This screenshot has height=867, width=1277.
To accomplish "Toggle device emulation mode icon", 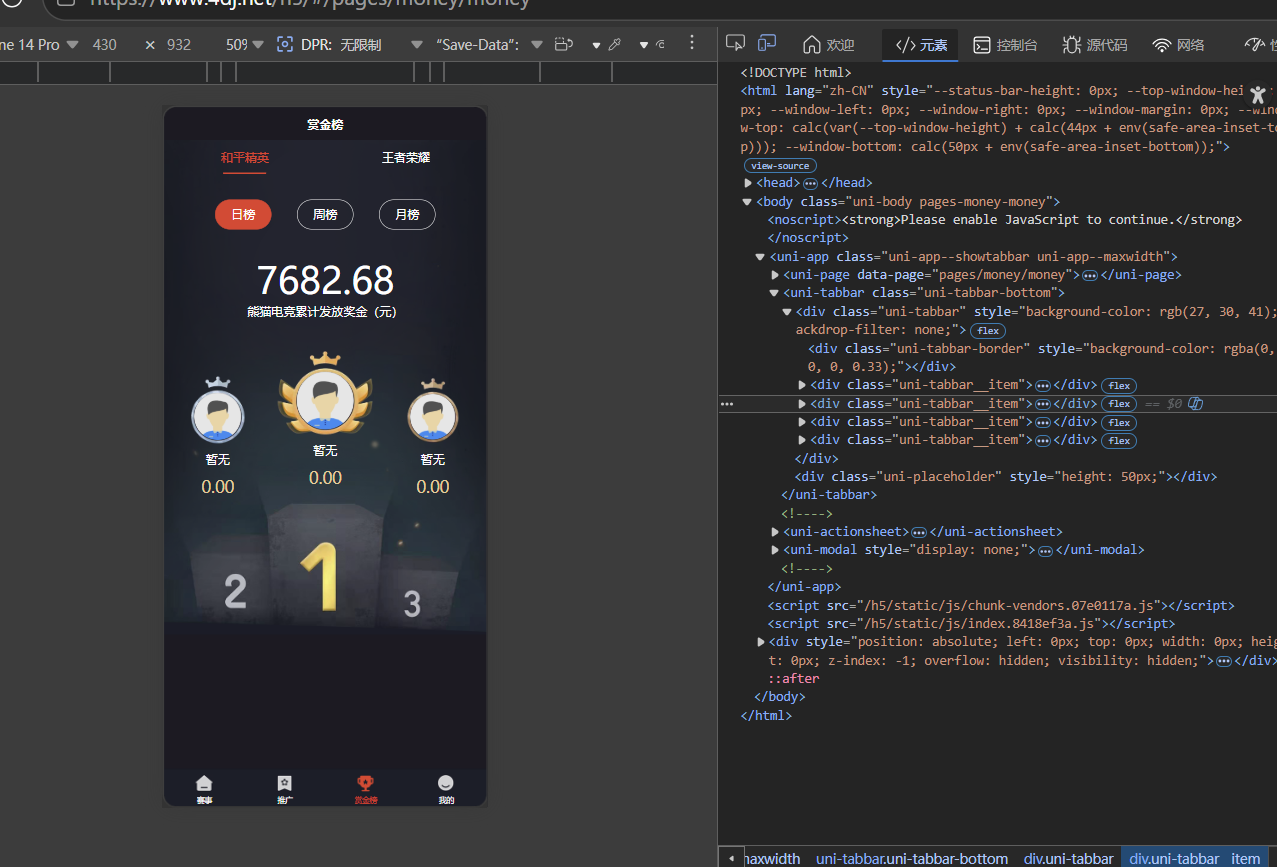I will (x=767, y=43).
